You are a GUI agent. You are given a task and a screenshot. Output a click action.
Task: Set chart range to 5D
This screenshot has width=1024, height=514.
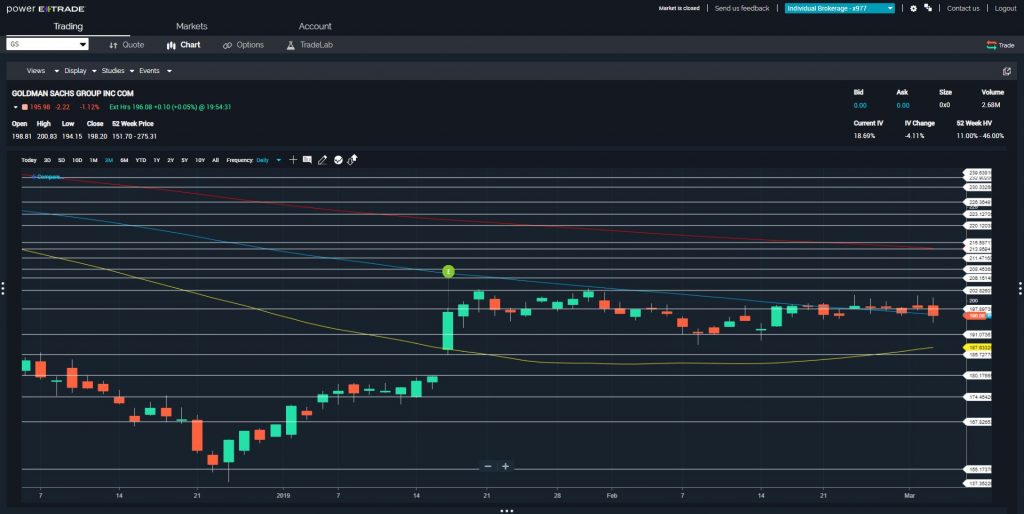point(61,160)
